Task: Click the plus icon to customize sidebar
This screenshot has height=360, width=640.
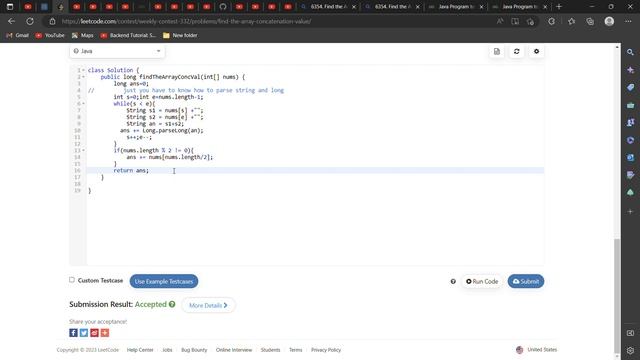Action: tap(630, 211)
